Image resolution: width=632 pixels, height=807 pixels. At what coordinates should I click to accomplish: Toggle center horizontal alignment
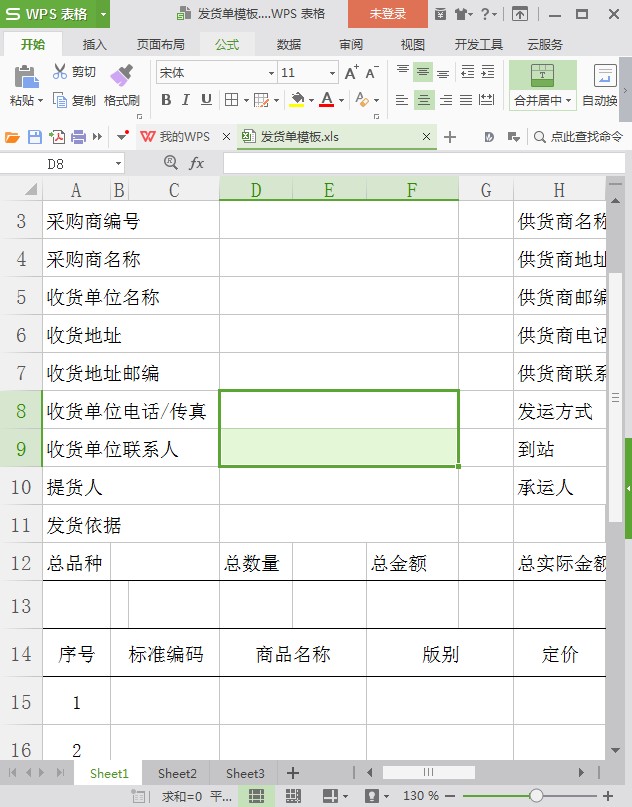tap(424, 99)
